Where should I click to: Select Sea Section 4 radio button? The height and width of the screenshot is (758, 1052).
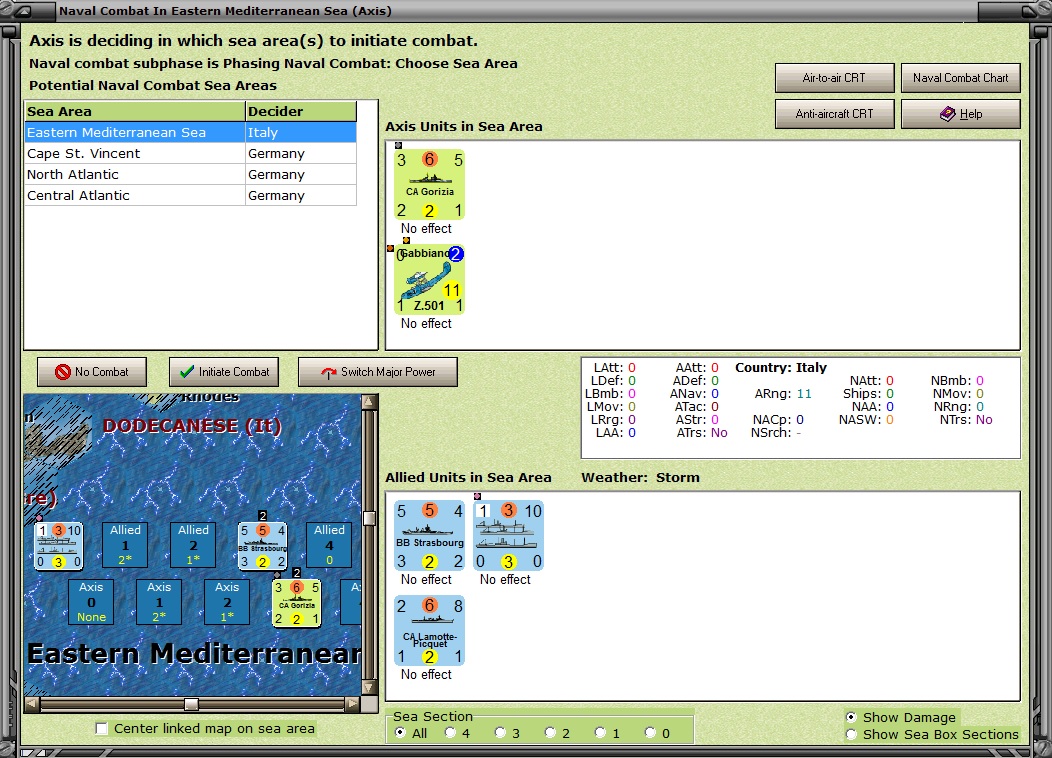pyautogui.click(x=450, y=733)
